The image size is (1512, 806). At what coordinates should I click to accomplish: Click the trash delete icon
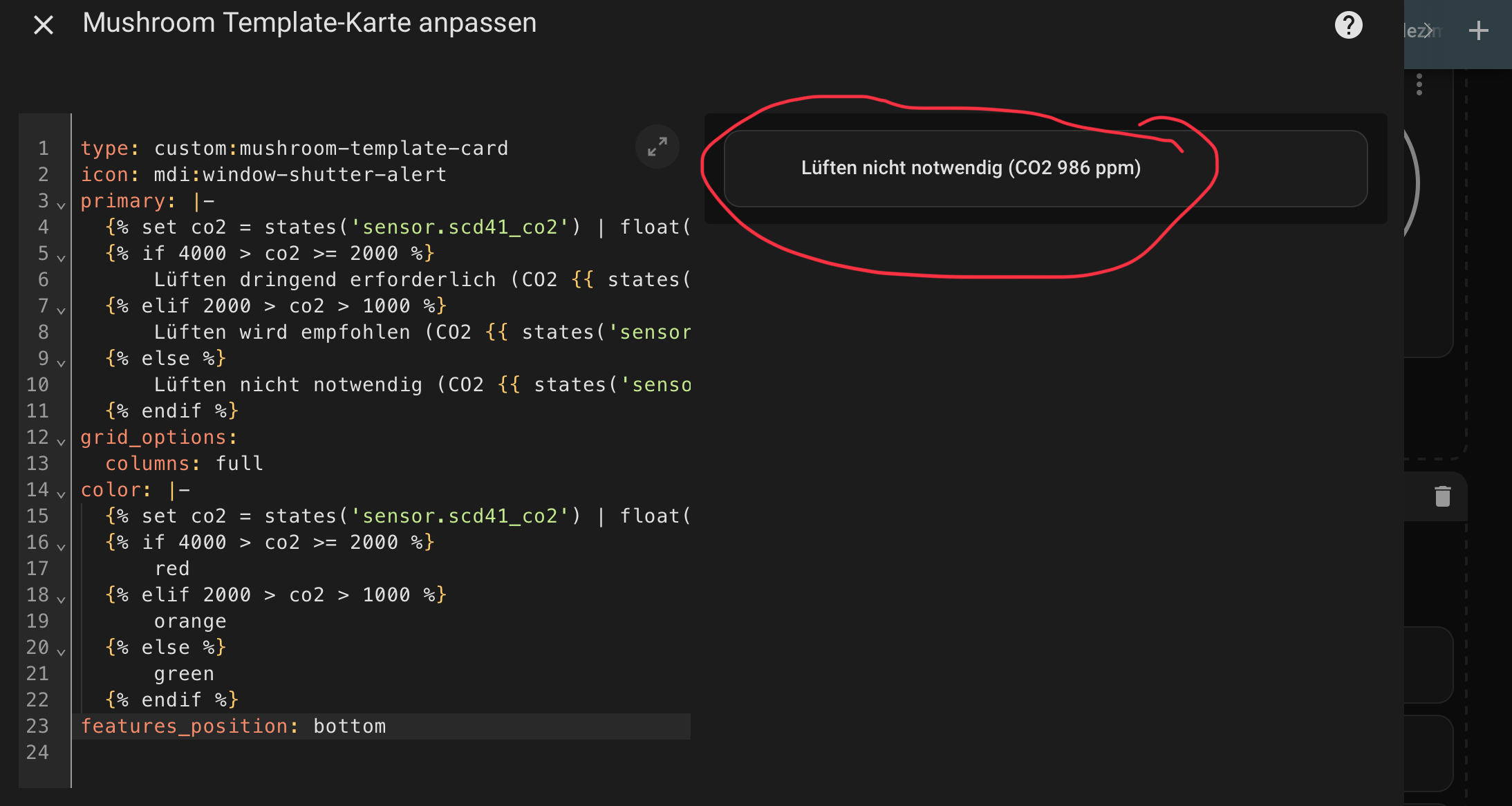point(1442,496)
